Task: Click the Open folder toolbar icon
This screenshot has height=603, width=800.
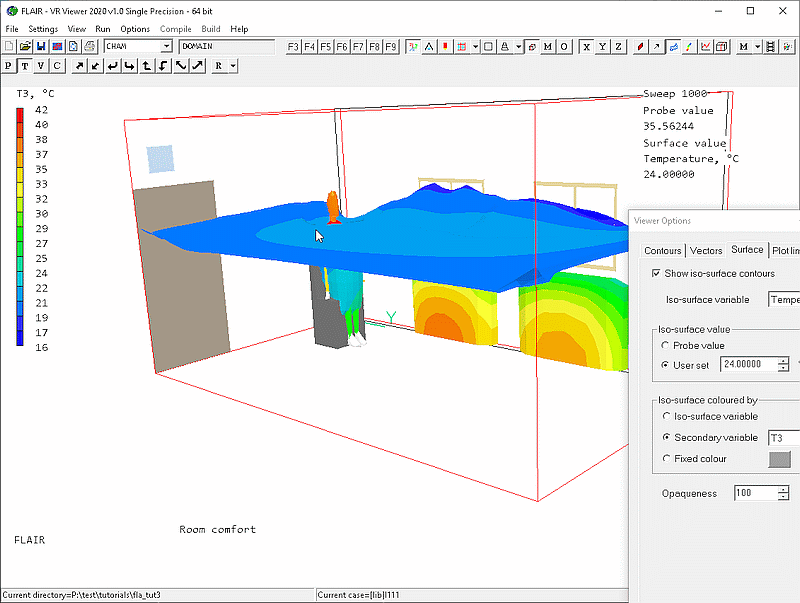Action: (25, 46)
